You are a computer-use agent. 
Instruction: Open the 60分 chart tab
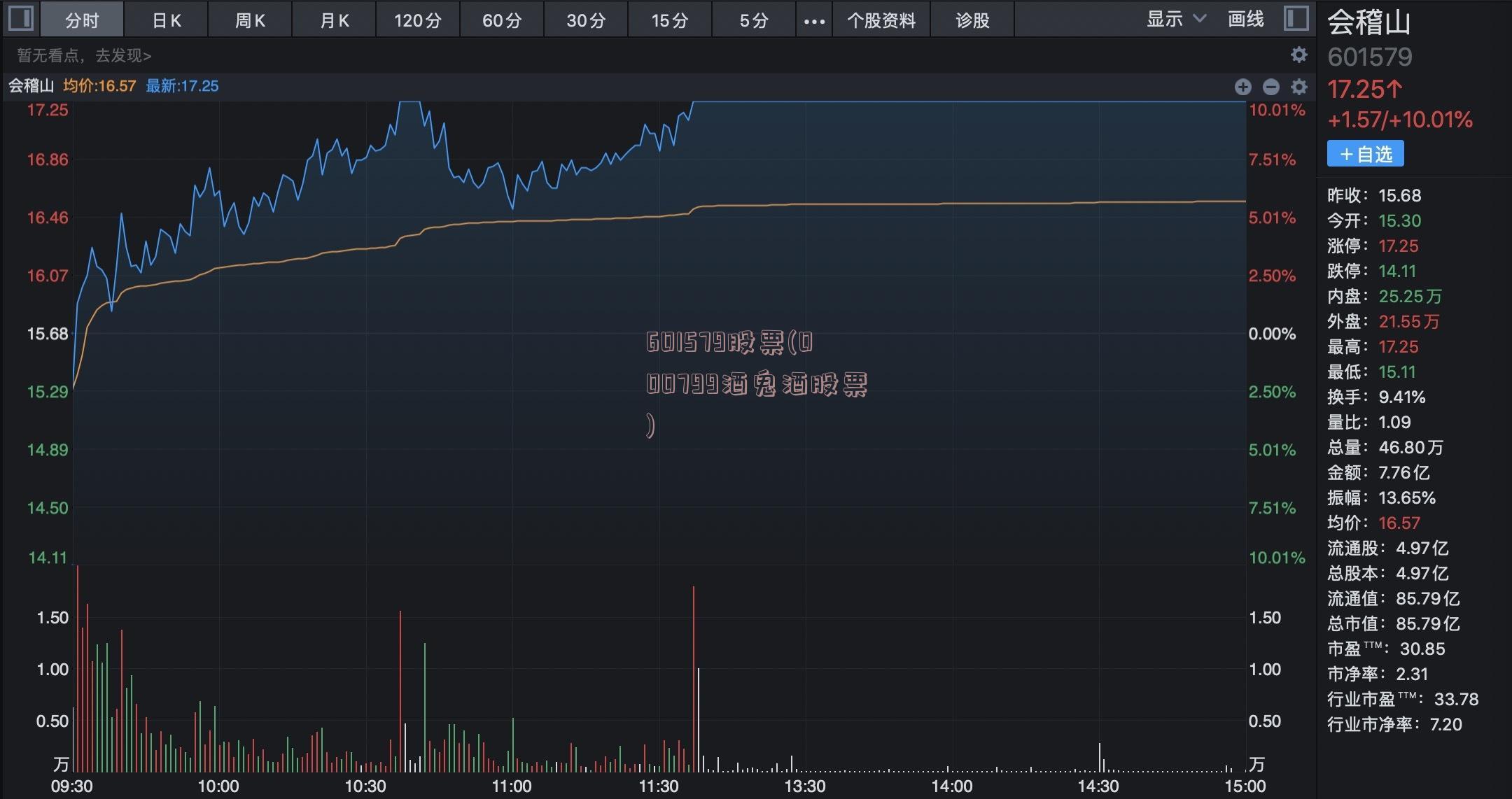(x=502, y=20)
